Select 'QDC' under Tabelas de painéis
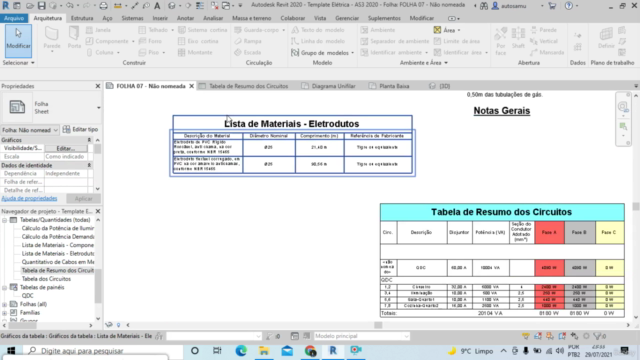This screenshot has height=360, width=640. (x=27, y=296)
